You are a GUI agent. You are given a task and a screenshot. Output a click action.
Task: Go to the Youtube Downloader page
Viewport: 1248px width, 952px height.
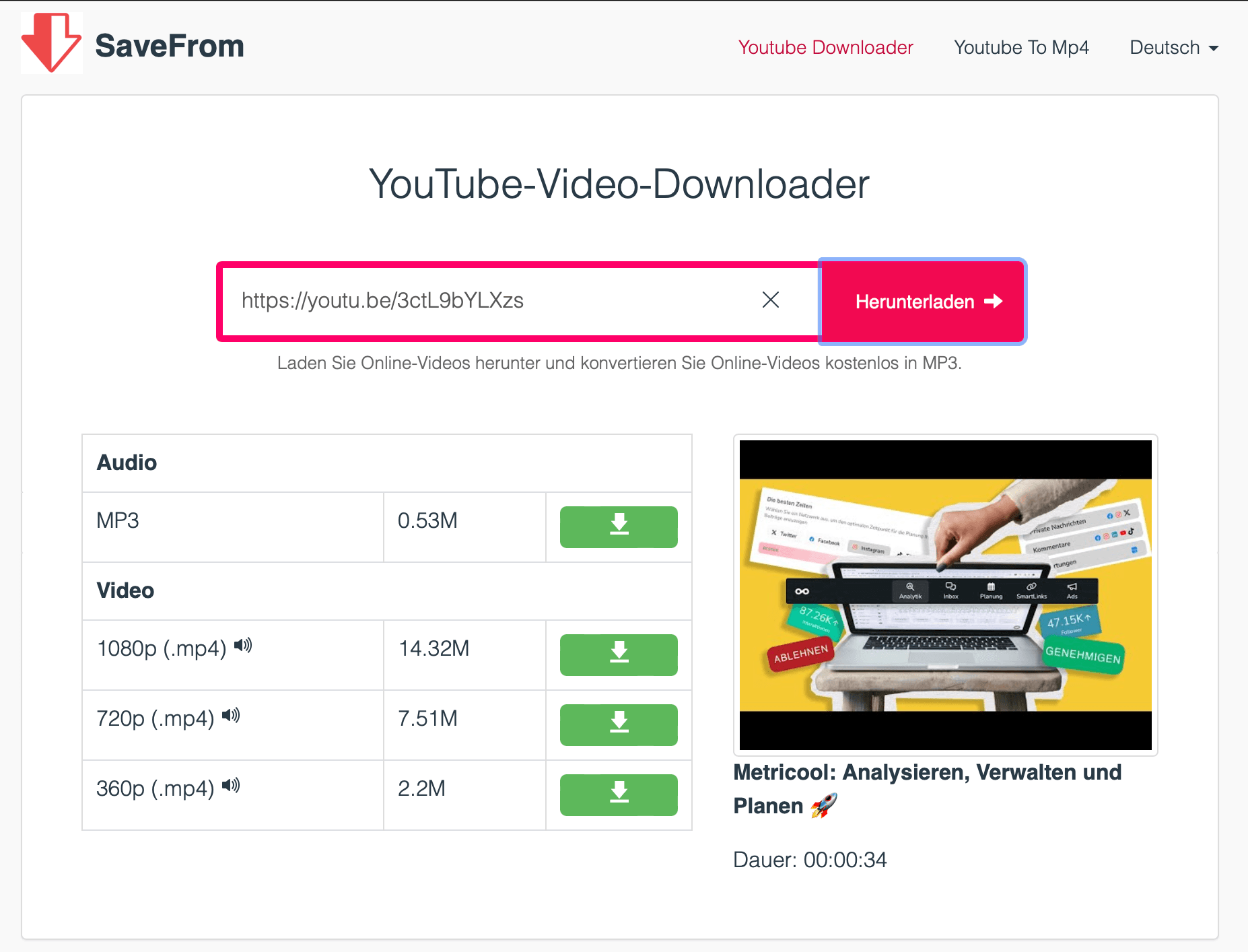point(825,48)
